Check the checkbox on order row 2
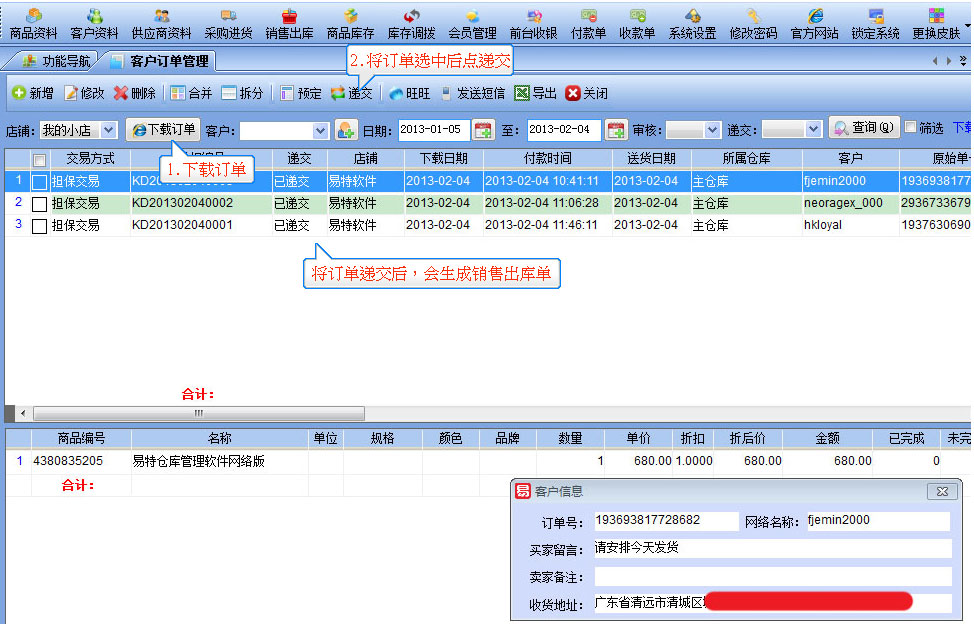The height and width of the screenshot is (624, 974). (x=40, y=204)
